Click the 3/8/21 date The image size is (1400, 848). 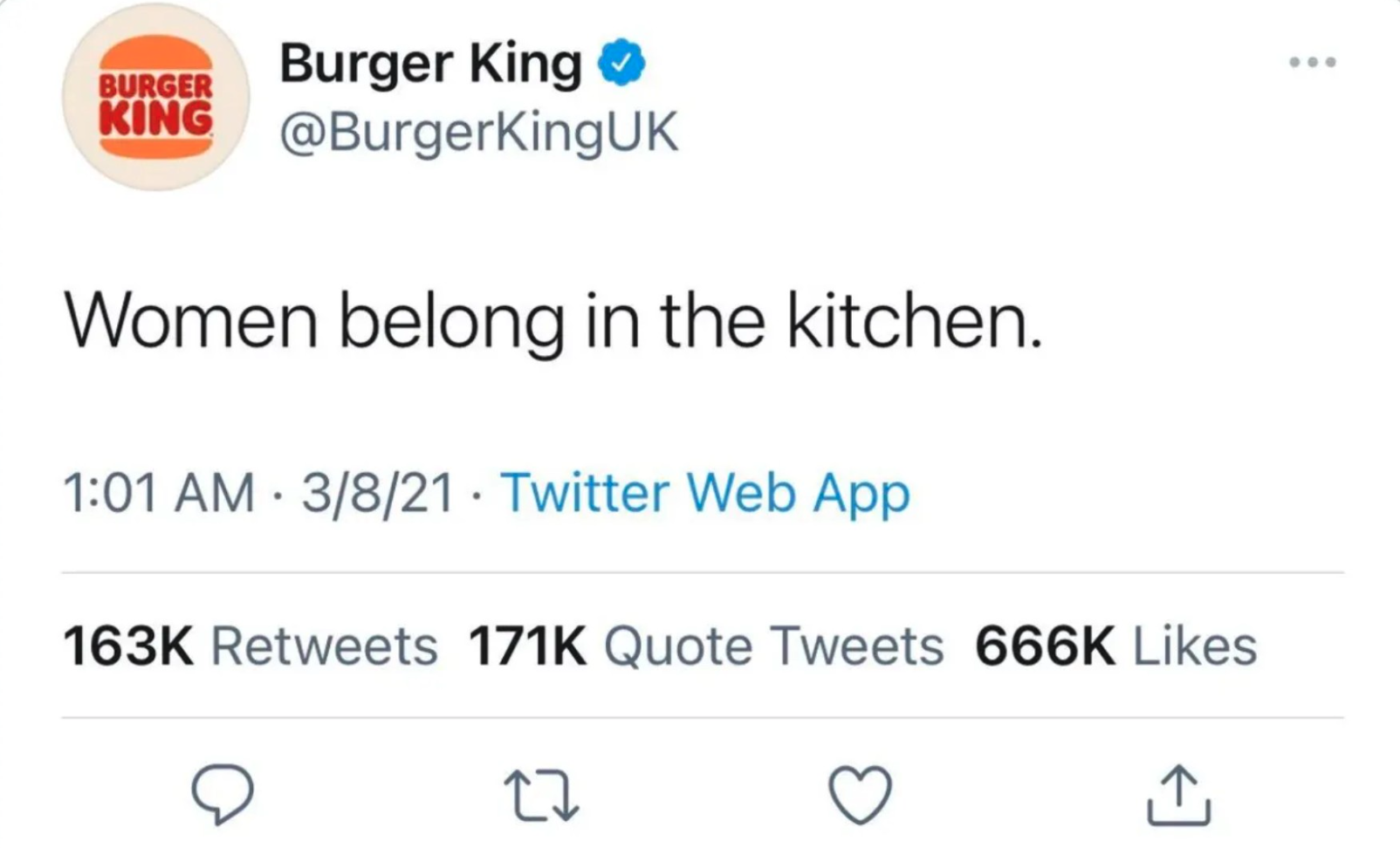point(377,493)
